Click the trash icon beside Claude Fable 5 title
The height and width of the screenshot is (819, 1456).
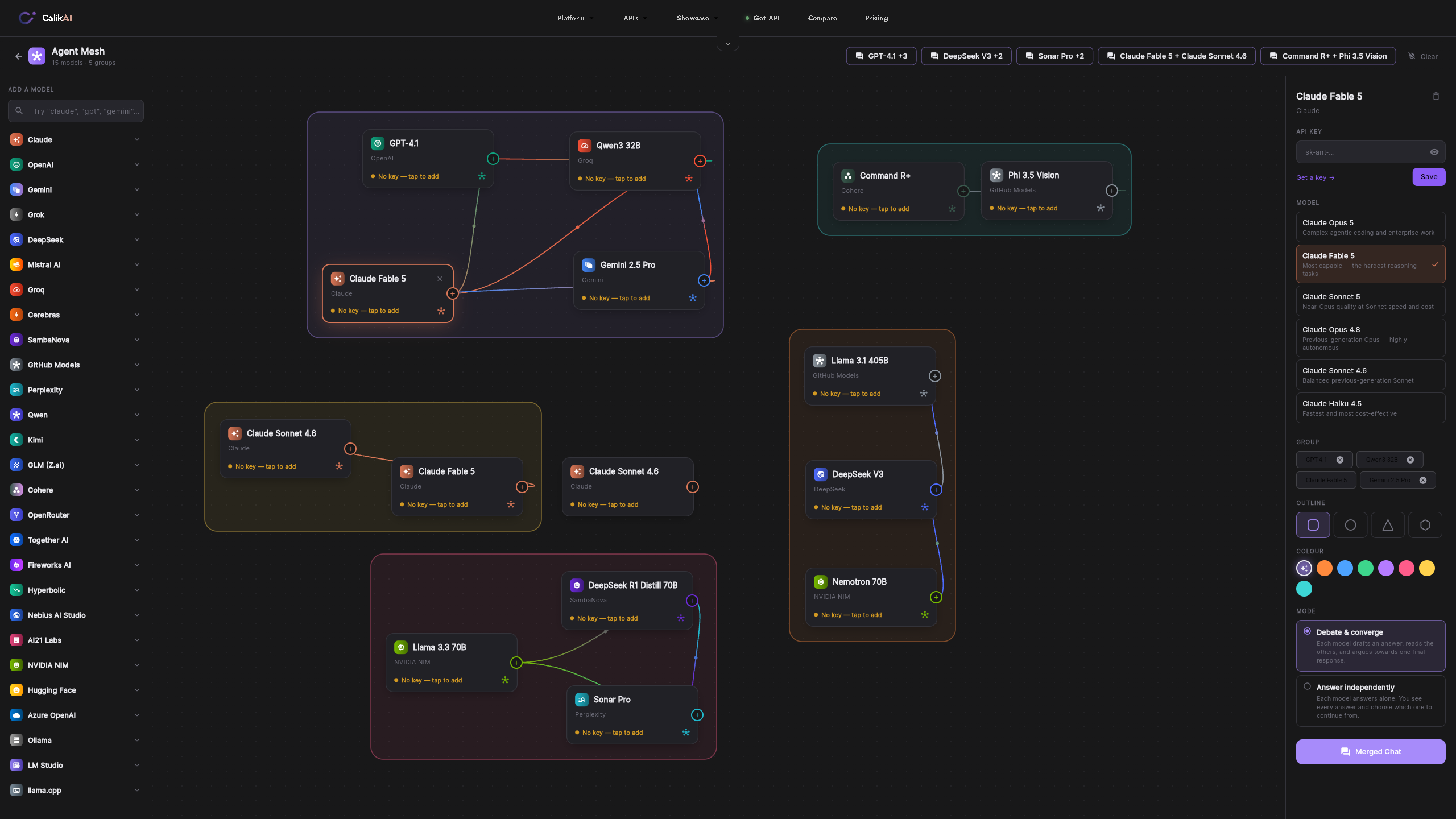tap(1436, 96)
